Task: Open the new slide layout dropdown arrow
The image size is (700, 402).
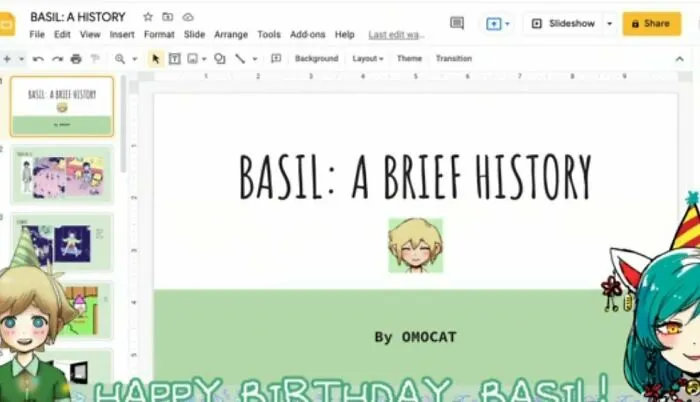Action: [21, 59]
